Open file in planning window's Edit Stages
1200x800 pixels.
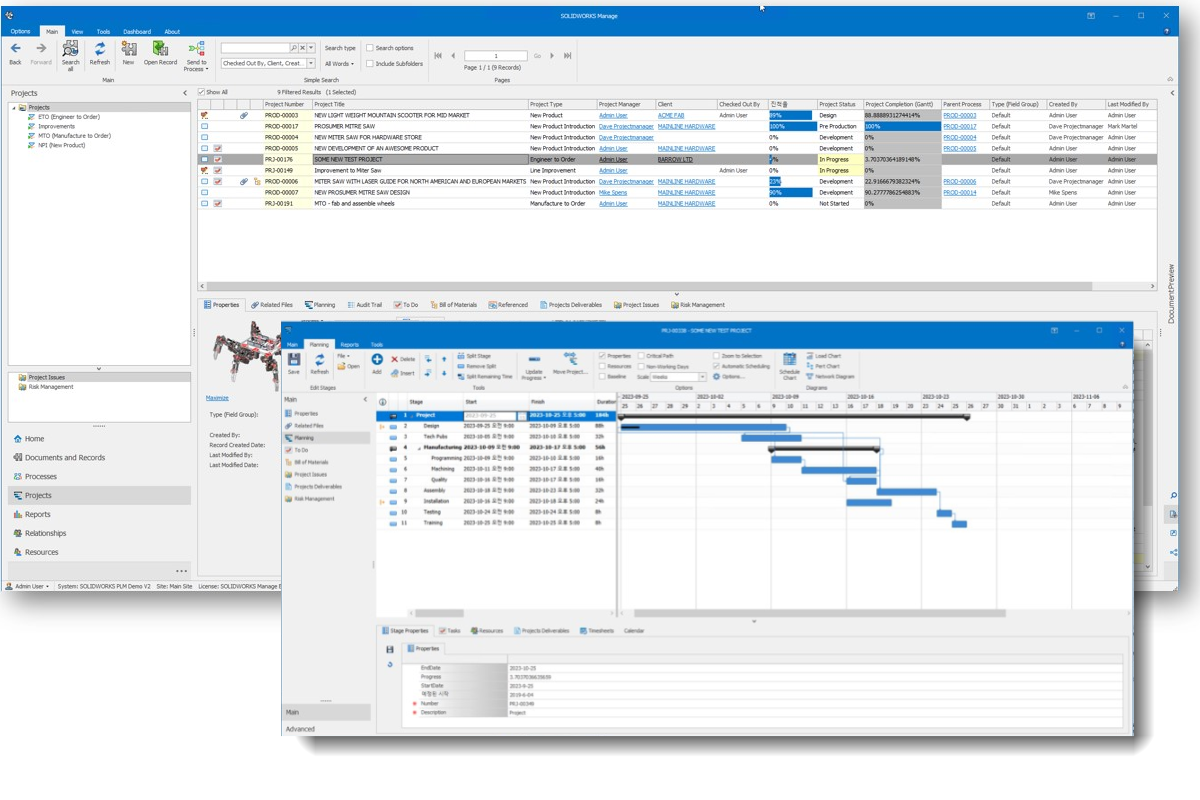click(349, 366)
